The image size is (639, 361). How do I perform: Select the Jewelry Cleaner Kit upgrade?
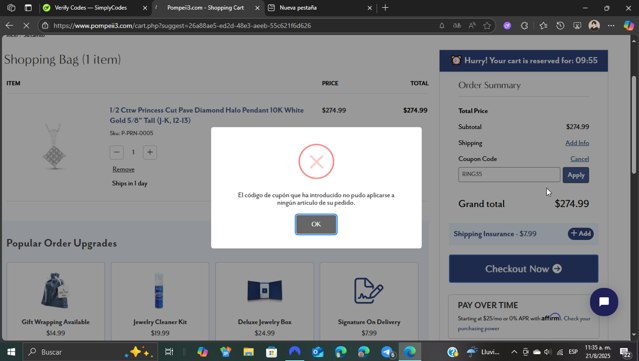coord(160,301)
